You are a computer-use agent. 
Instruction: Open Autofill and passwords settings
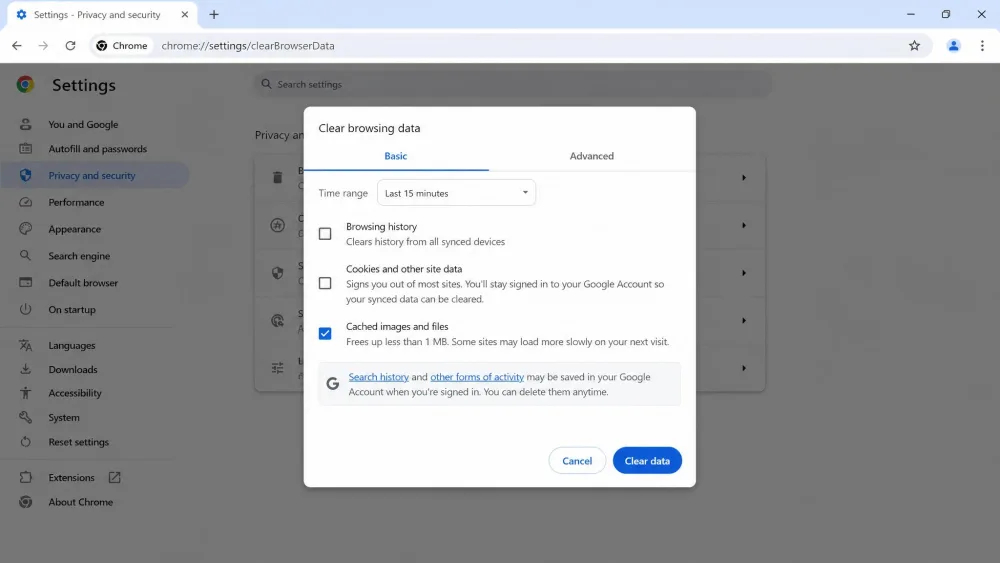[97, 149]
